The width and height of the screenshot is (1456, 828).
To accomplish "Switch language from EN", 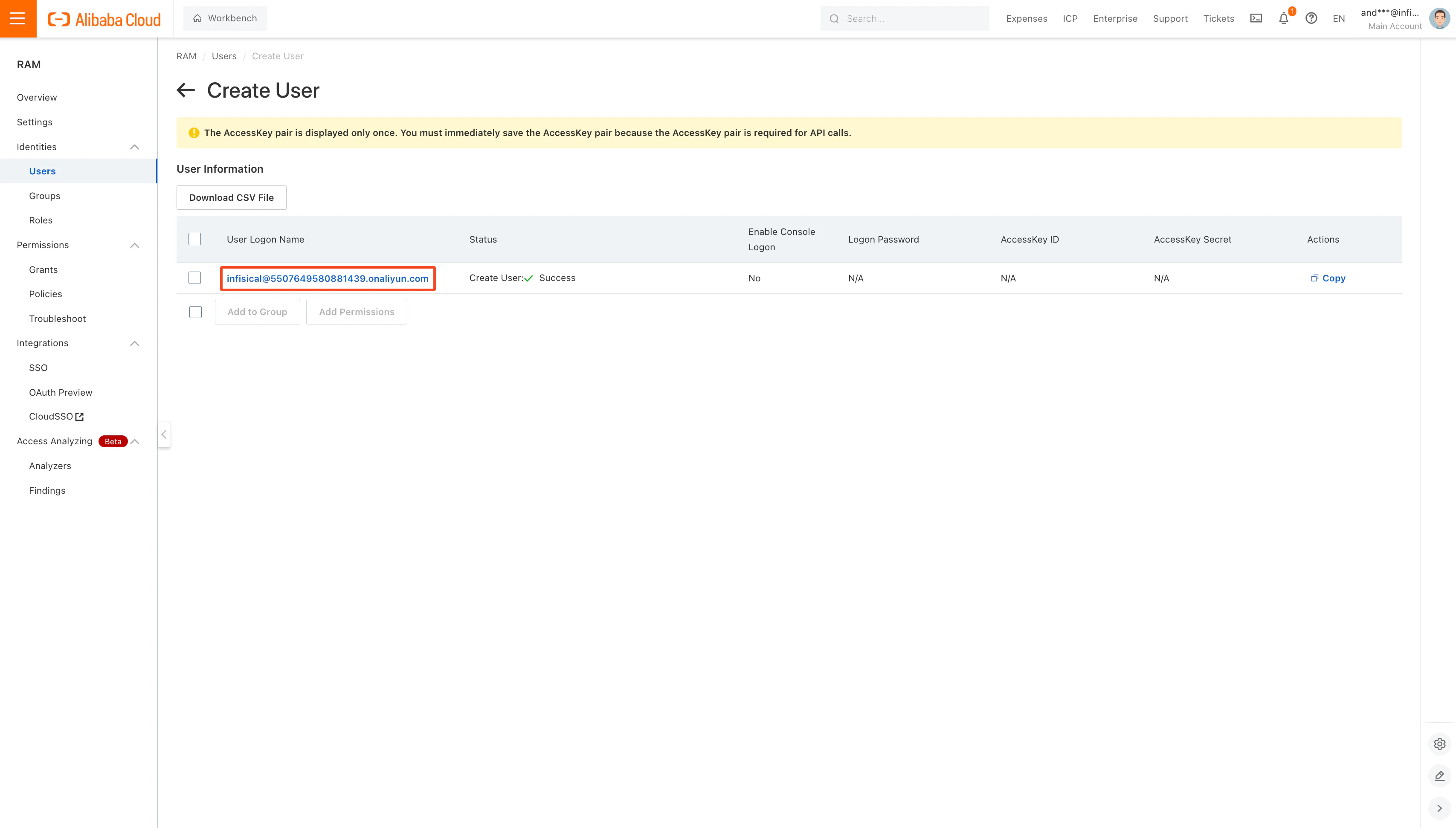I will click(x=1339, y=19).
